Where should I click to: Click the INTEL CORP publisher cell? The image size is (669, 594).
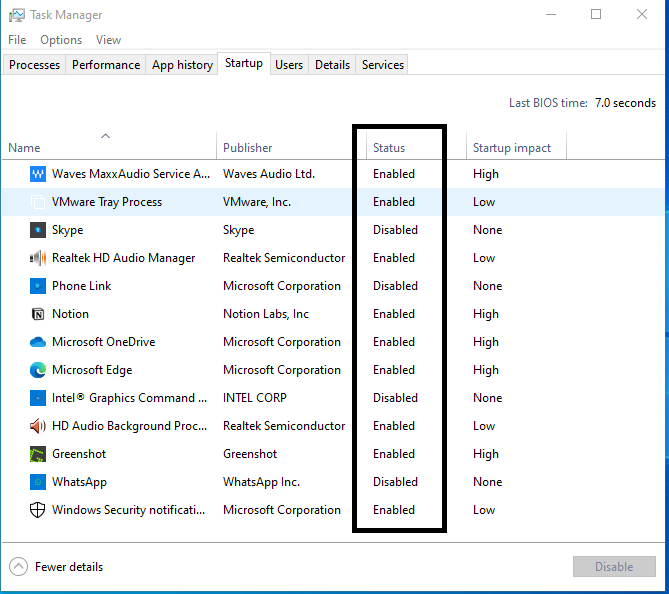pos(255,398)
